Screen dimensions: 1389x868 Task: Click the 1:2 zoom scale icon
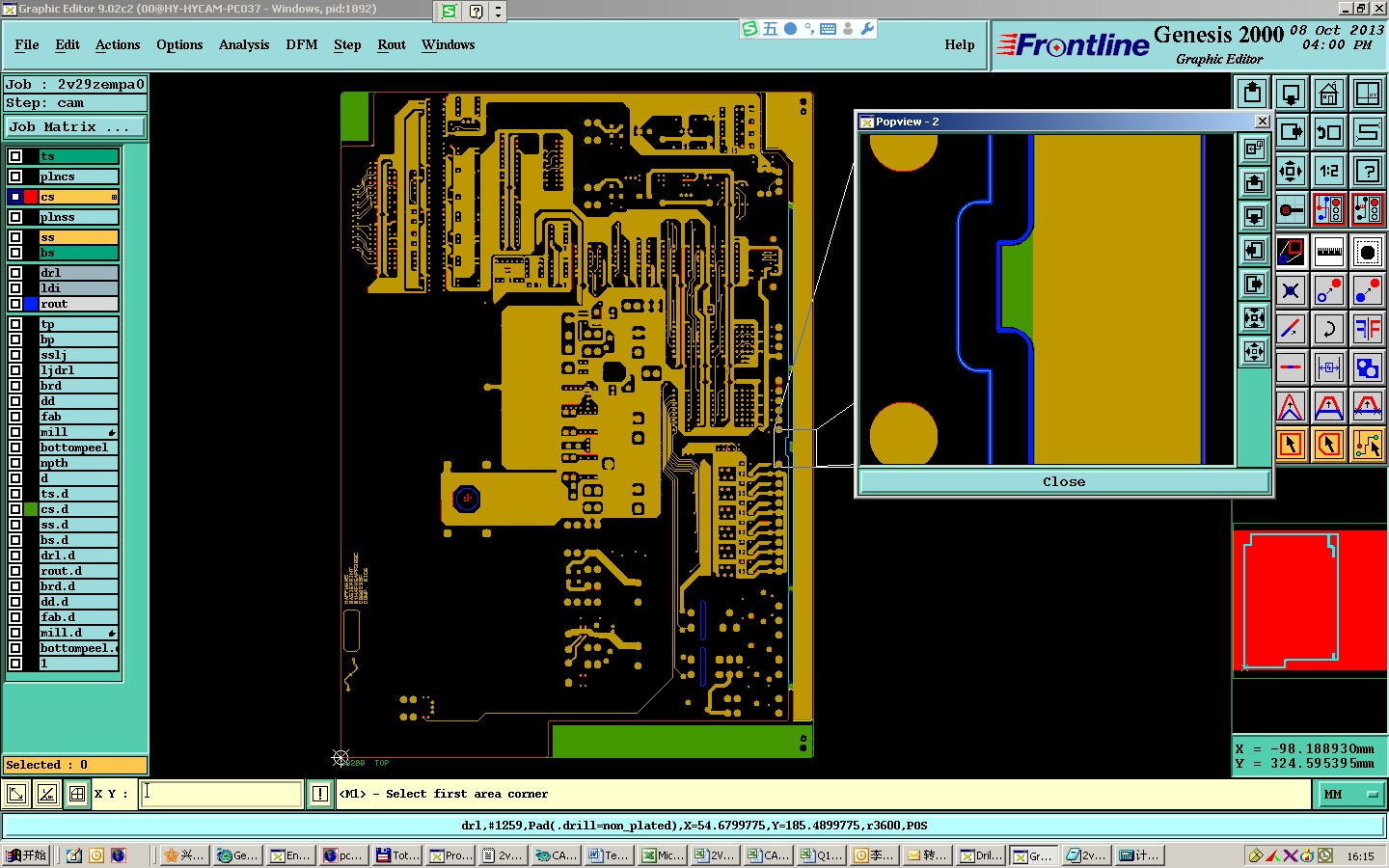(x=1329, y=171)
